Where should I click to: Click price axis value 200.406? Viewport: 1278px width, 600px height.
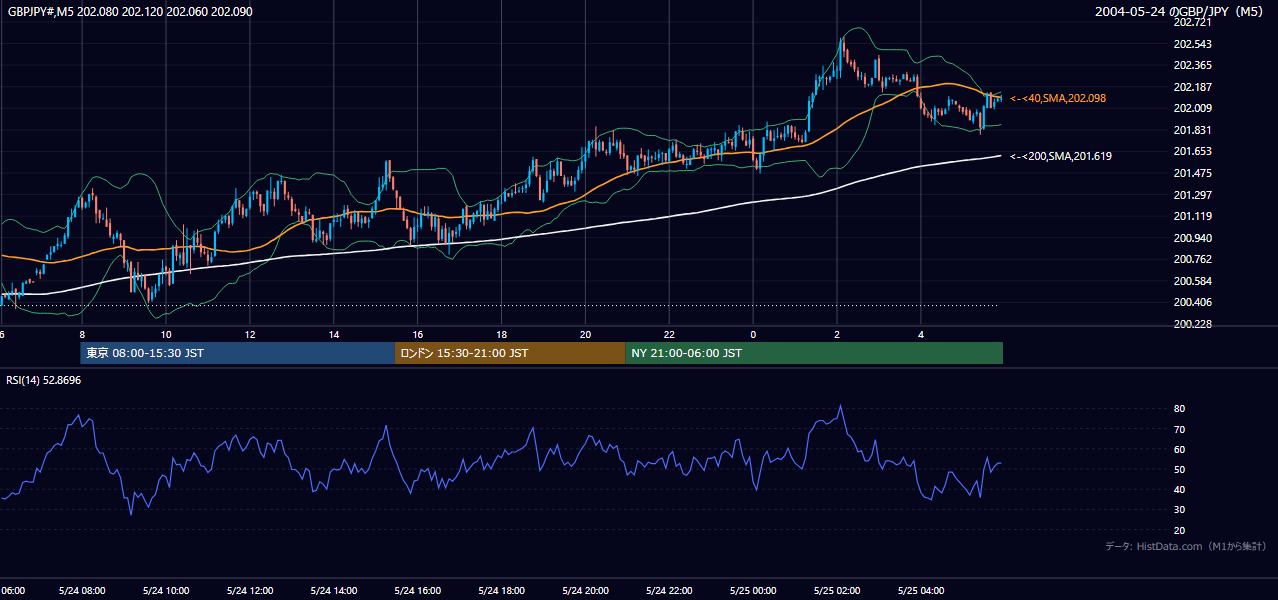tap(1192, 302)
